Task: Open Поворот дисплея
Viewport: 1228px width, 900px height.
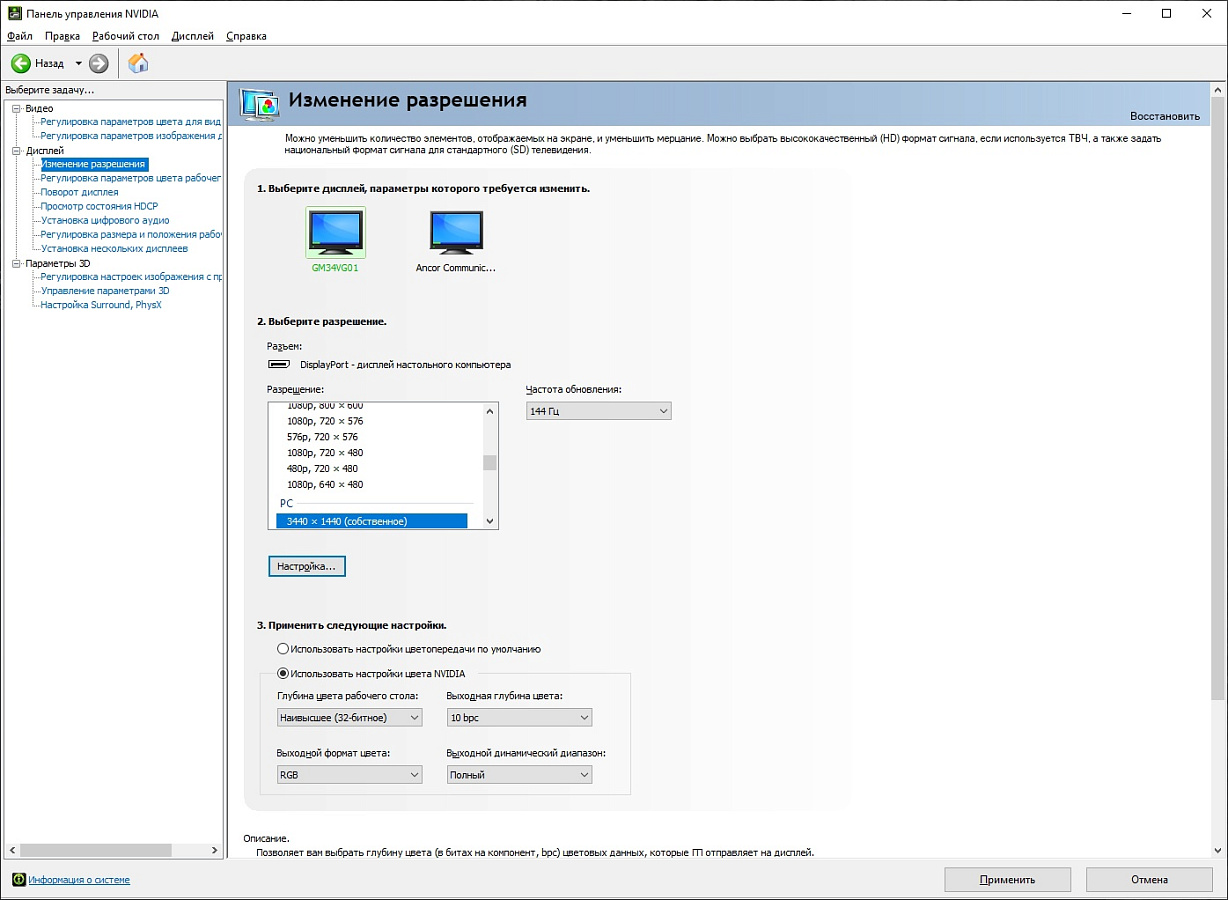Action: point(79,192)
